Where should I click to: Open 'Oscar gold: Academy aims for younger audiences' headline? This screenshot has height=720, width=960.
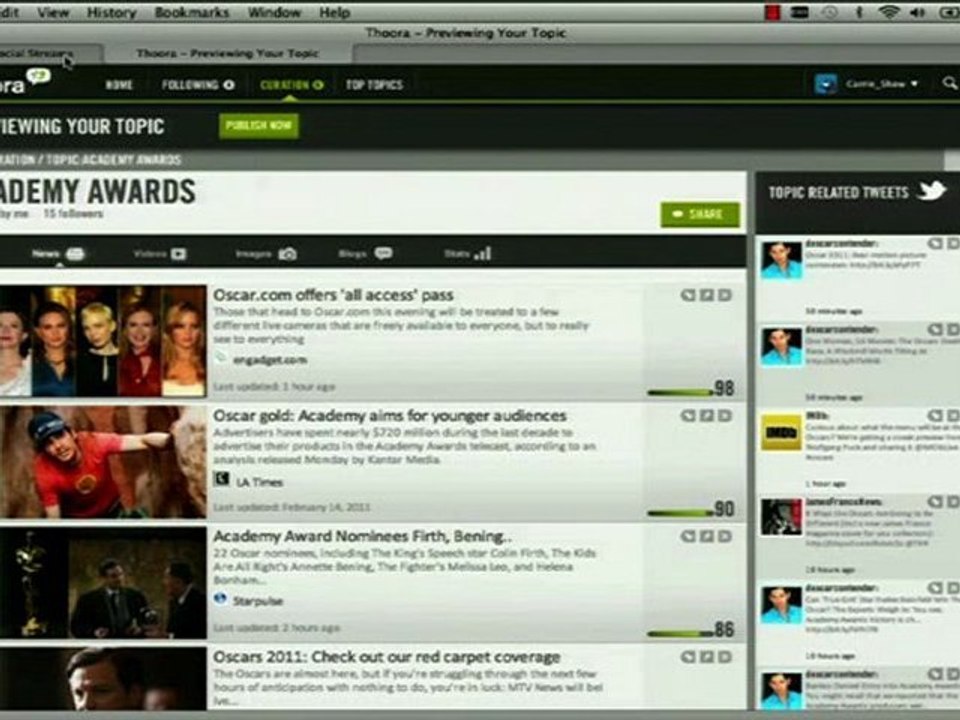tap(390, 416)
